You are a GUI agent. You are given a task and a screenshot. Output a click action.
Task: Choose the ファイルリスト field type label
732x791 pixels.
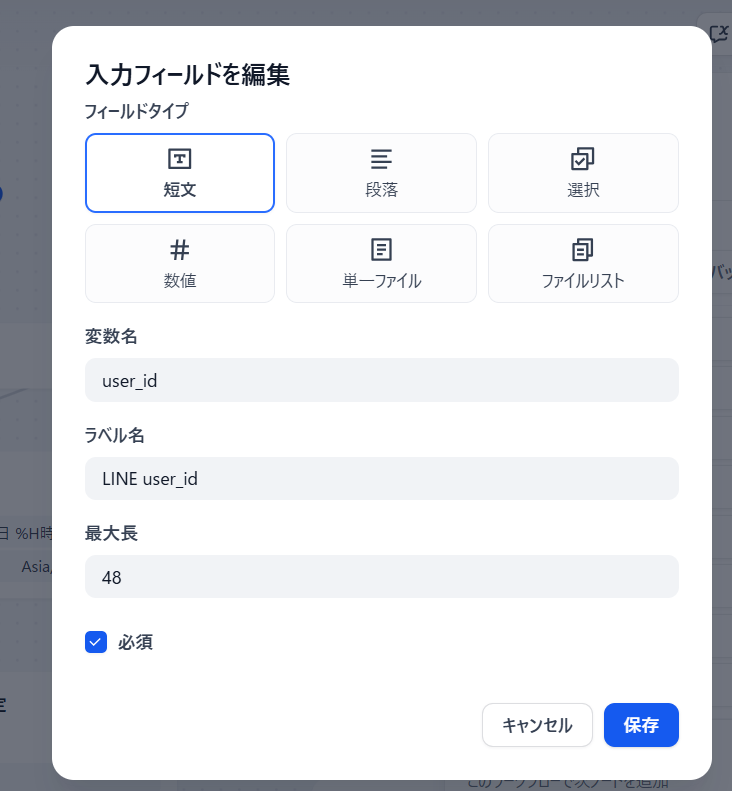pos(583,280)
